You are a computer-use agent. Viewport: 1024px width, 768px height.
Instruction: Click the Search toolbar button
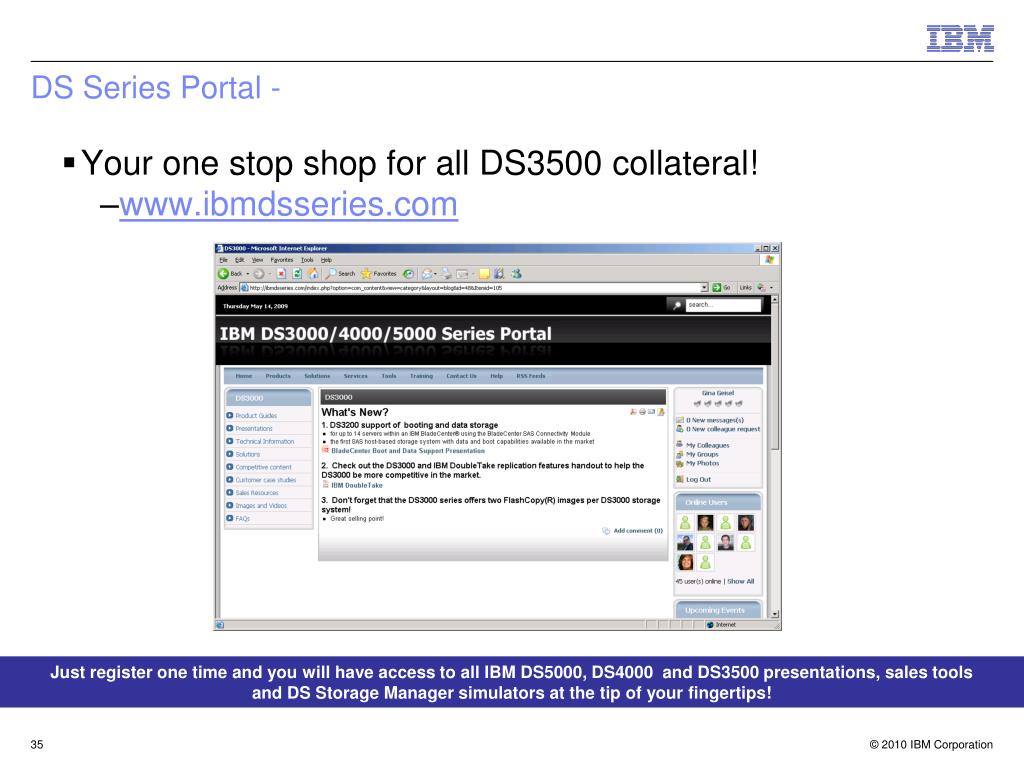click(341, 274)
